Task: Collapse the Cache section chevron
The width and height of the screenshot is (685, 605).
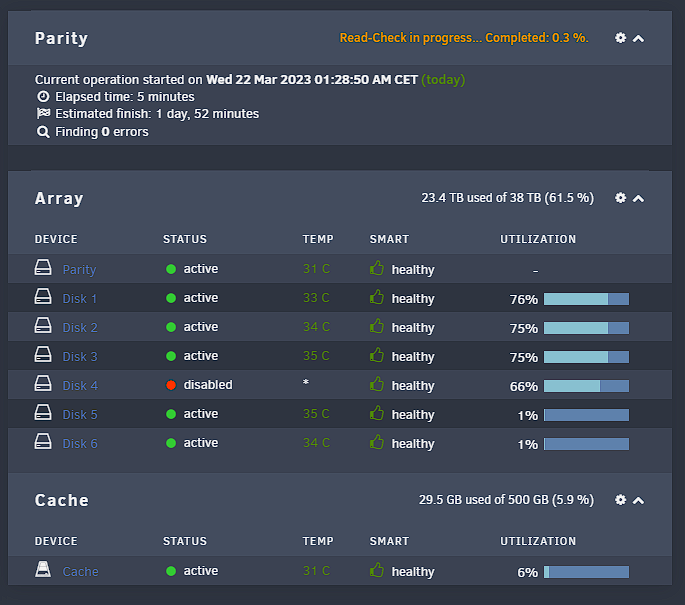Action: click(x=638, y=500)
